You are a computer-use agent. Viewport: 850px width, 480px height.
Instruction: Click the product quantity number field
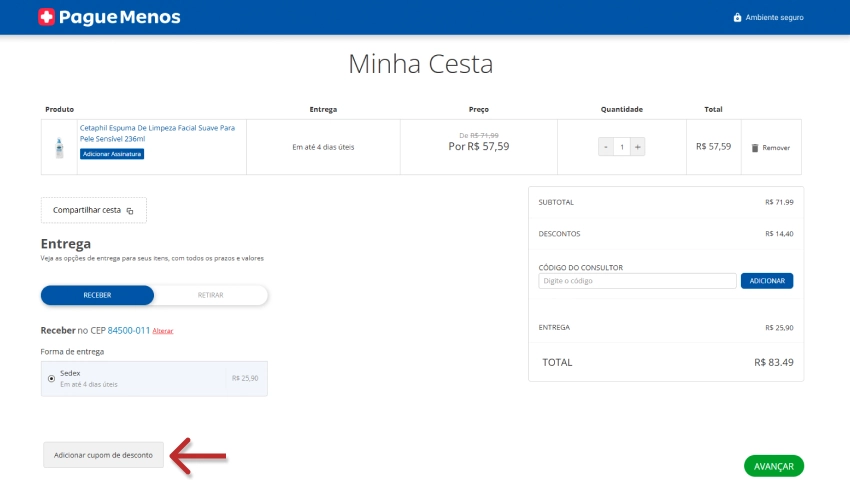point(621,147)
